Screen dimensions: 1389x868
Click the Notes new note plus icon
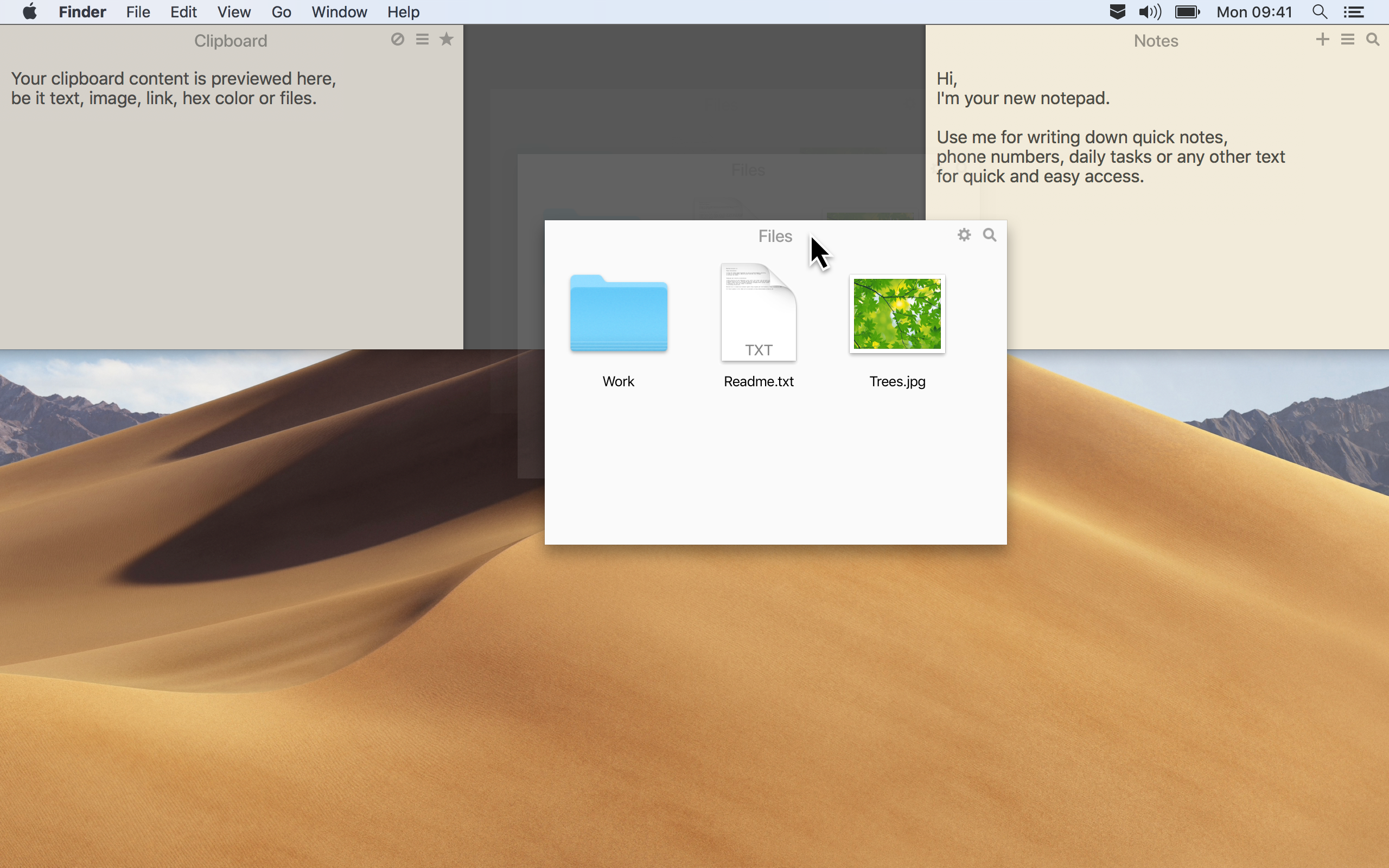(x=1322, y=40)
